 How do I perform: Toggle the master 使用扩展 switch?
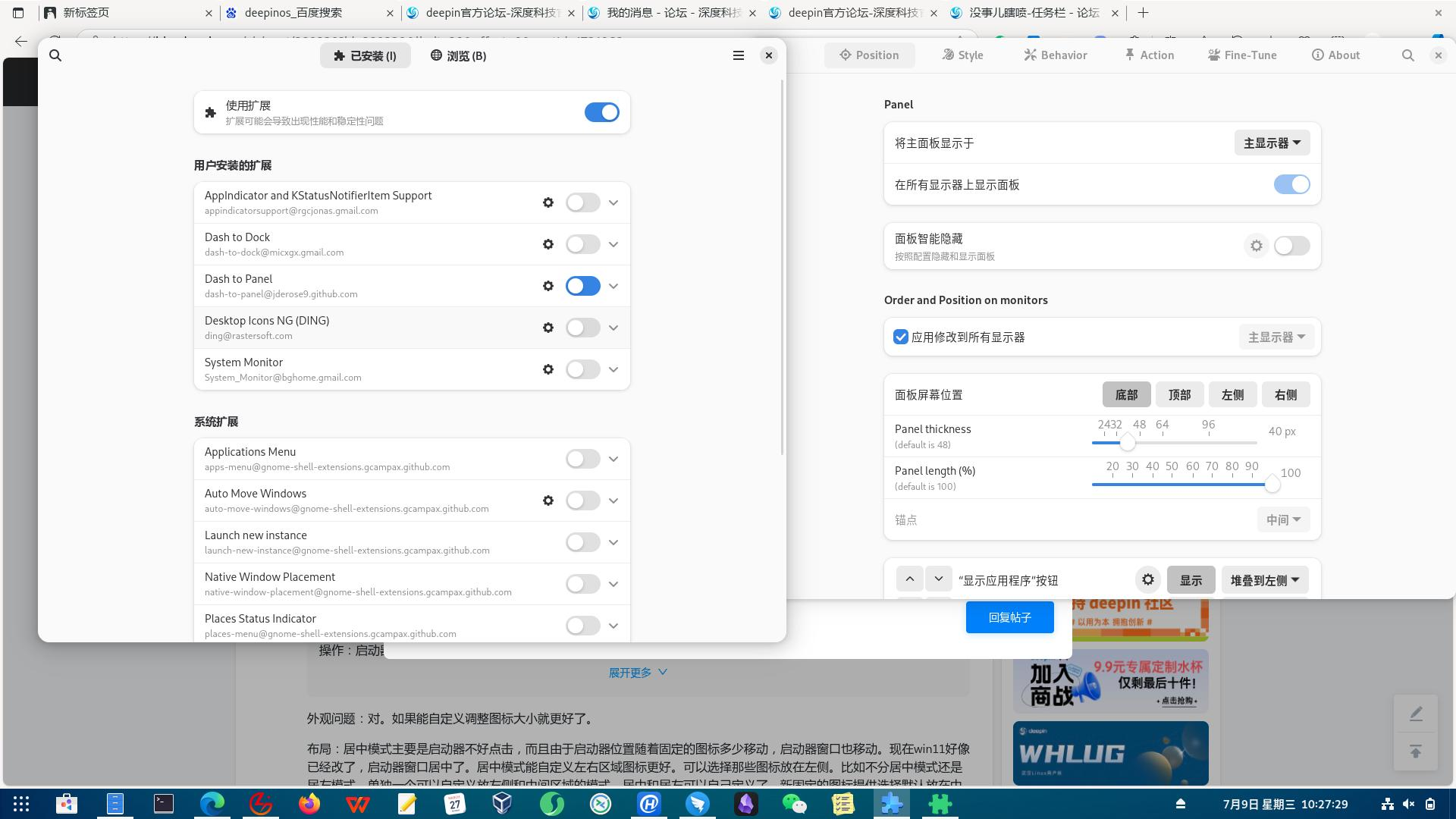[x=602, y=112]
